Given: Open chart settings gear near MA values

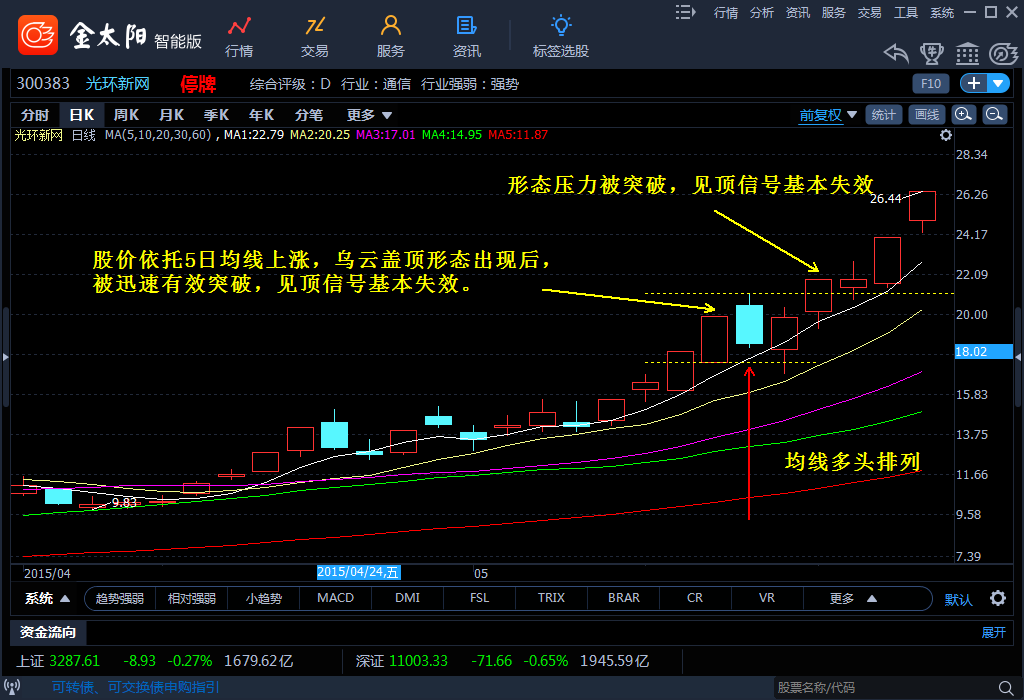Looking at the screenshot, I should (x=946, y=135).
